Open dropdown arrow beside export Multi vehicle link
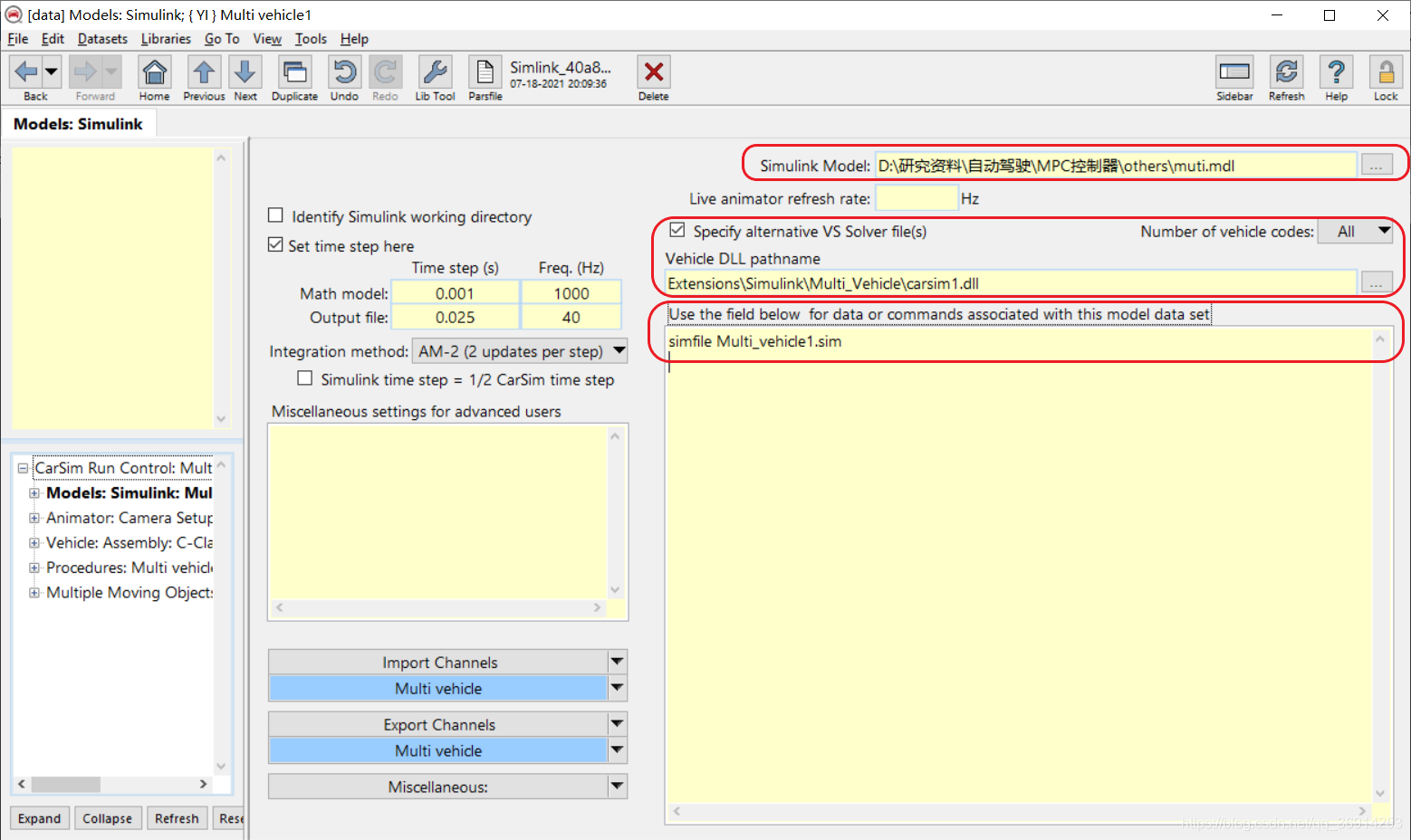1411x840 pixels. click(618, 750)
